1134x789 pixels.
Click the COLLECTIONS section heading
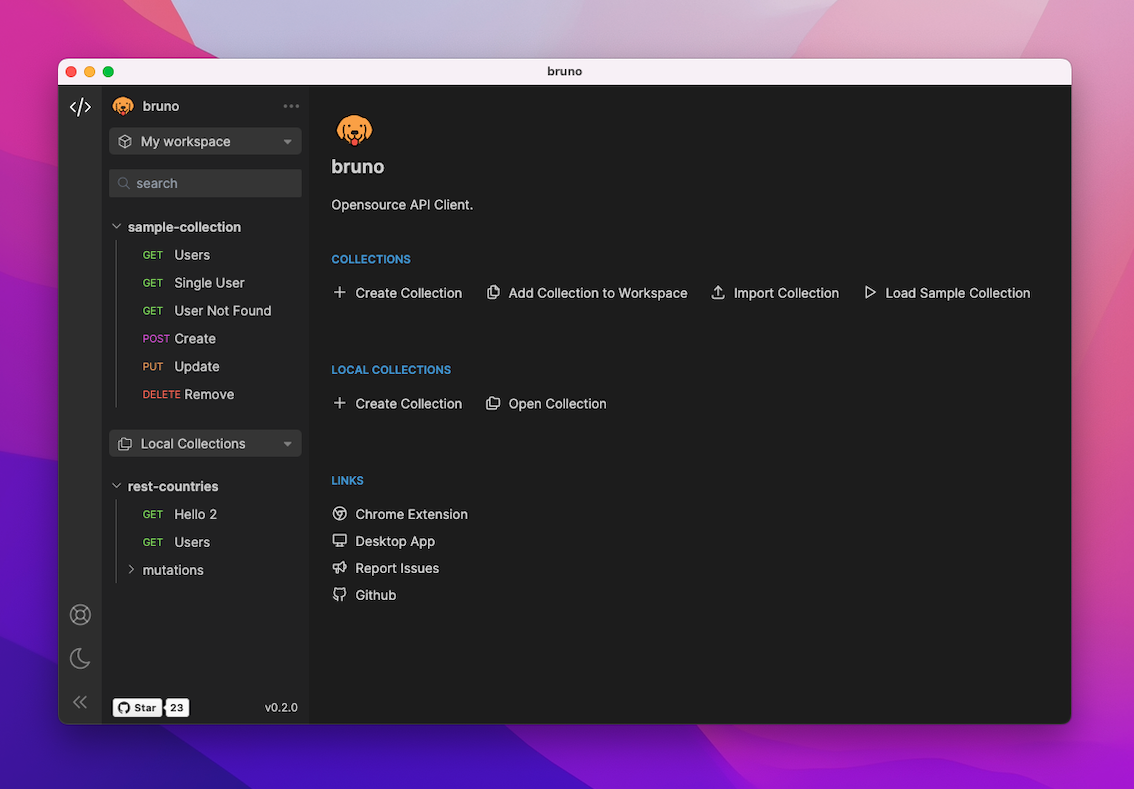(x=371, y=259)
